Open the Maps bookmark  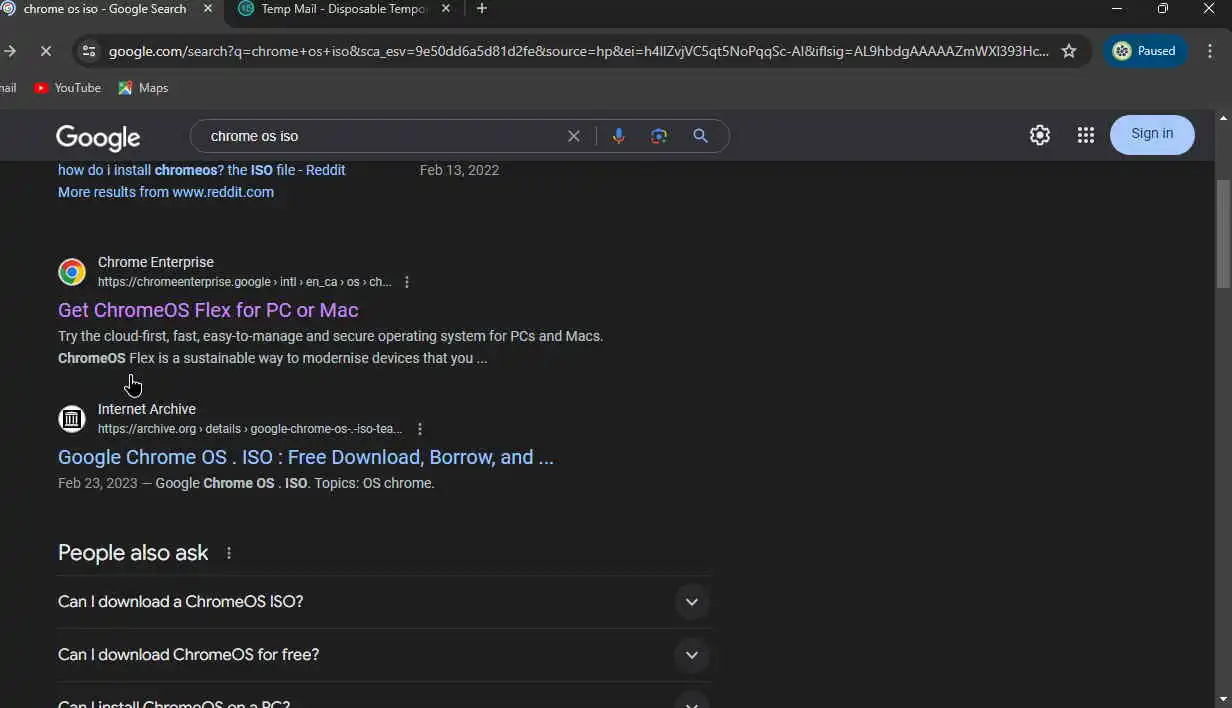coord(143,88)
